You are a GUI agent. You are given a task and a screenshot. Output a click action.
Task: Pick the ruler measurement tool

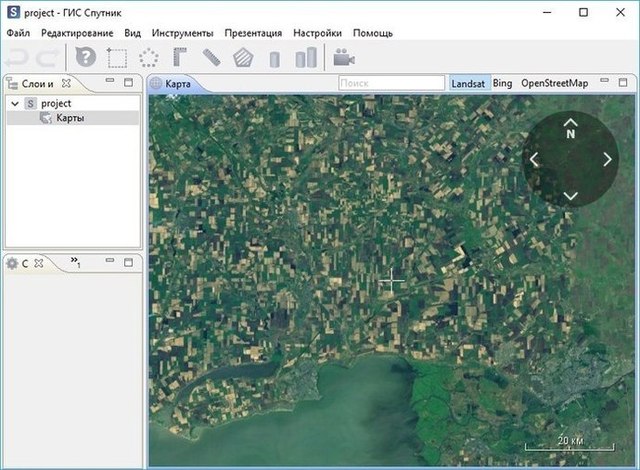(211, 58)
